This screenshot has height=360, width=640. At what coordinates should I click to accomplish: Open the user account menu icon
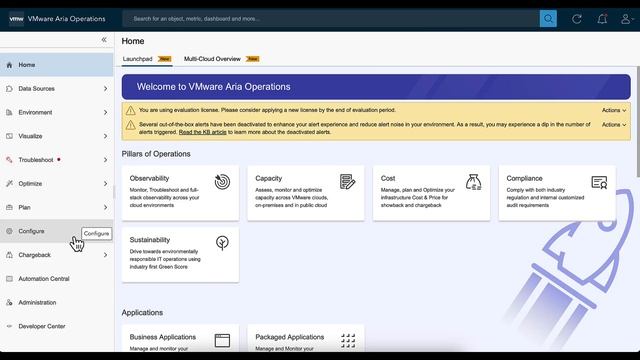pyautogui.click(x=626, y=19)
